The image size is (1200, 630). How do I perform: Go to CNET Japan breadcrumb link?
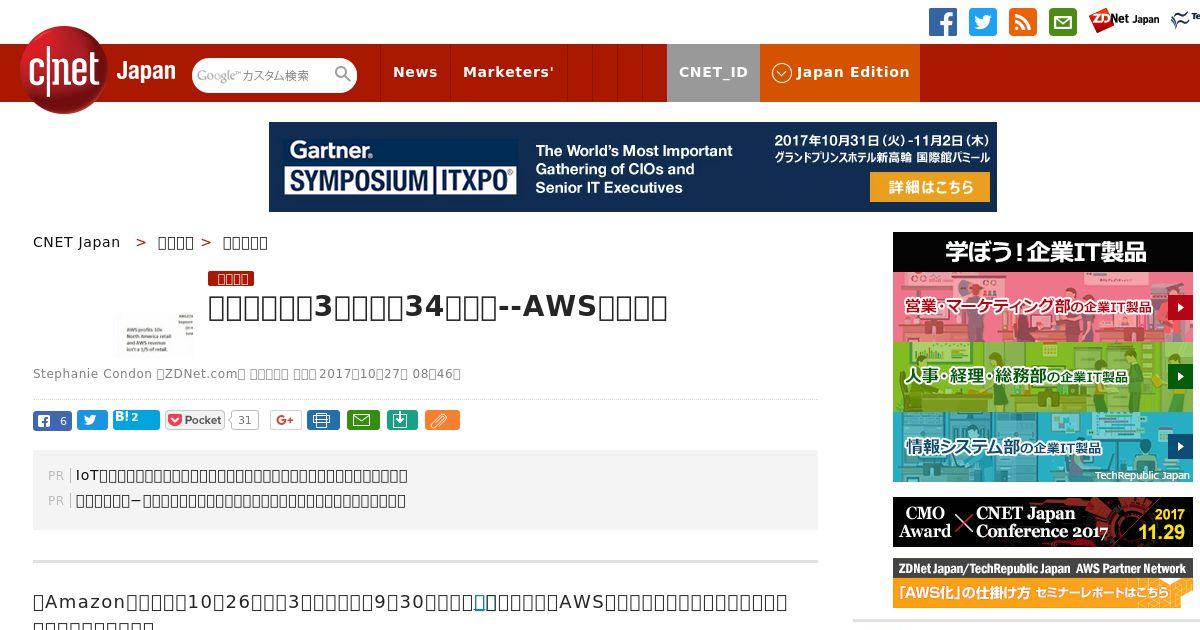[x=77, y=242]
